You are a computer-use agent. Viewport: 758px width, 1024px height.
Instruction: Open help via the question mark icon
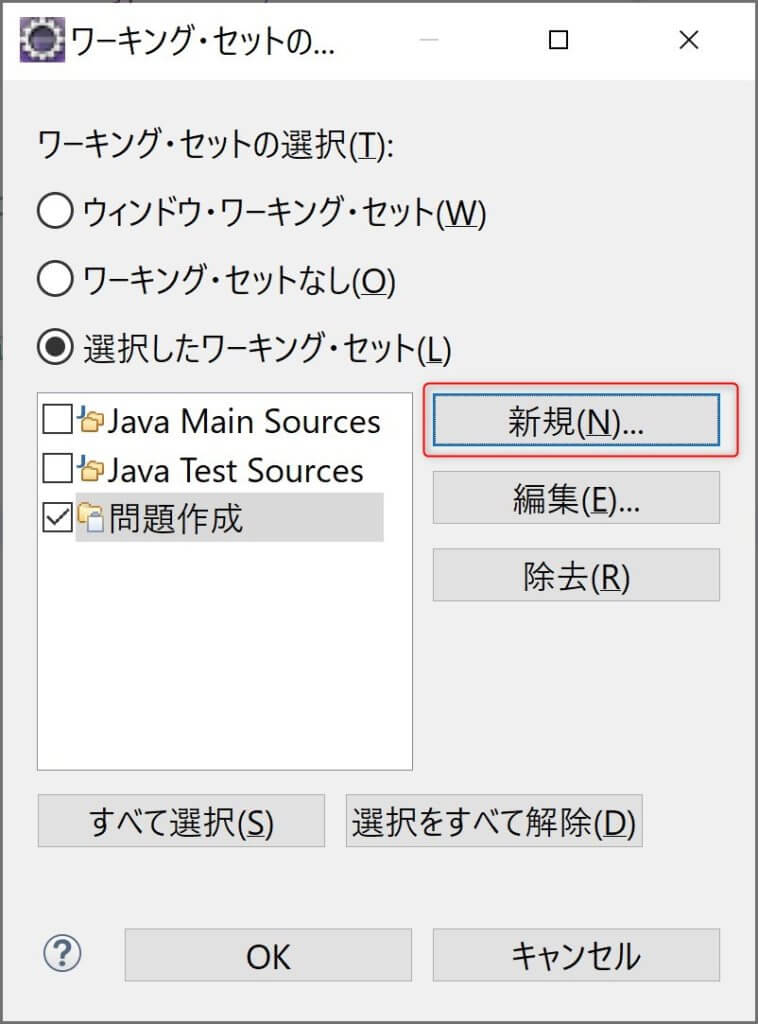coord(62,953)
